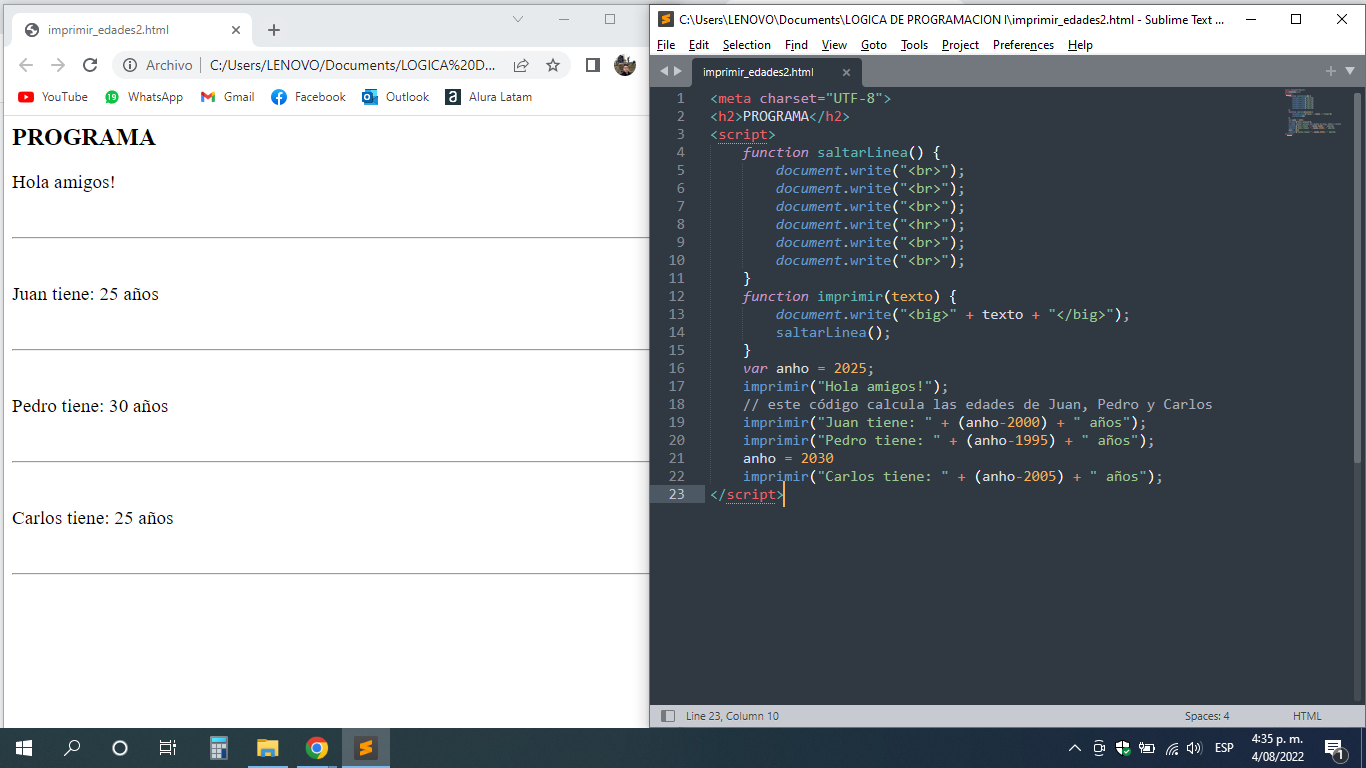Open the volume control in the tray
The height and width of the screenshot is (768, 1366).
[x=1194, y=748]
